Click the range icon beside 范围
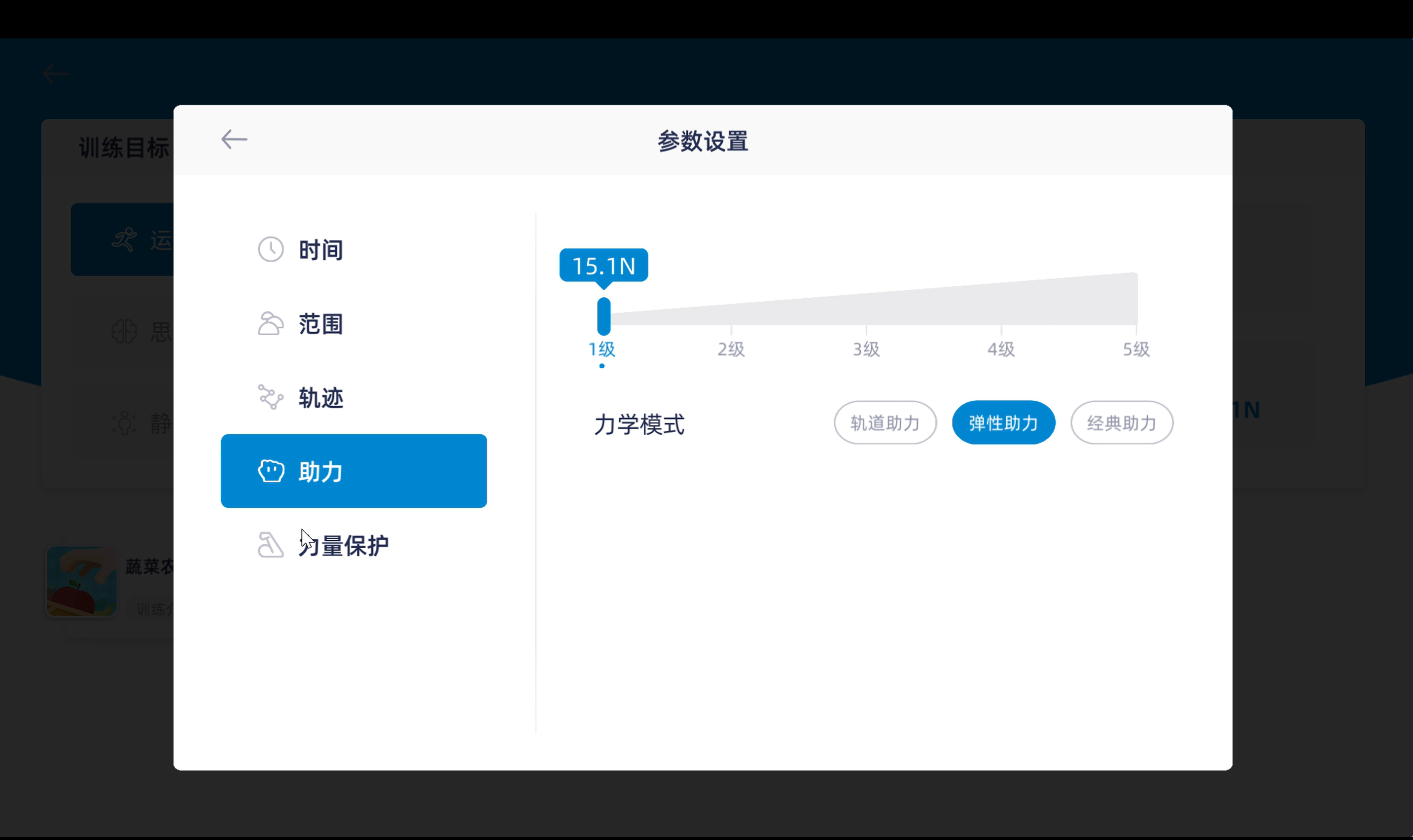 pos(271,324)
